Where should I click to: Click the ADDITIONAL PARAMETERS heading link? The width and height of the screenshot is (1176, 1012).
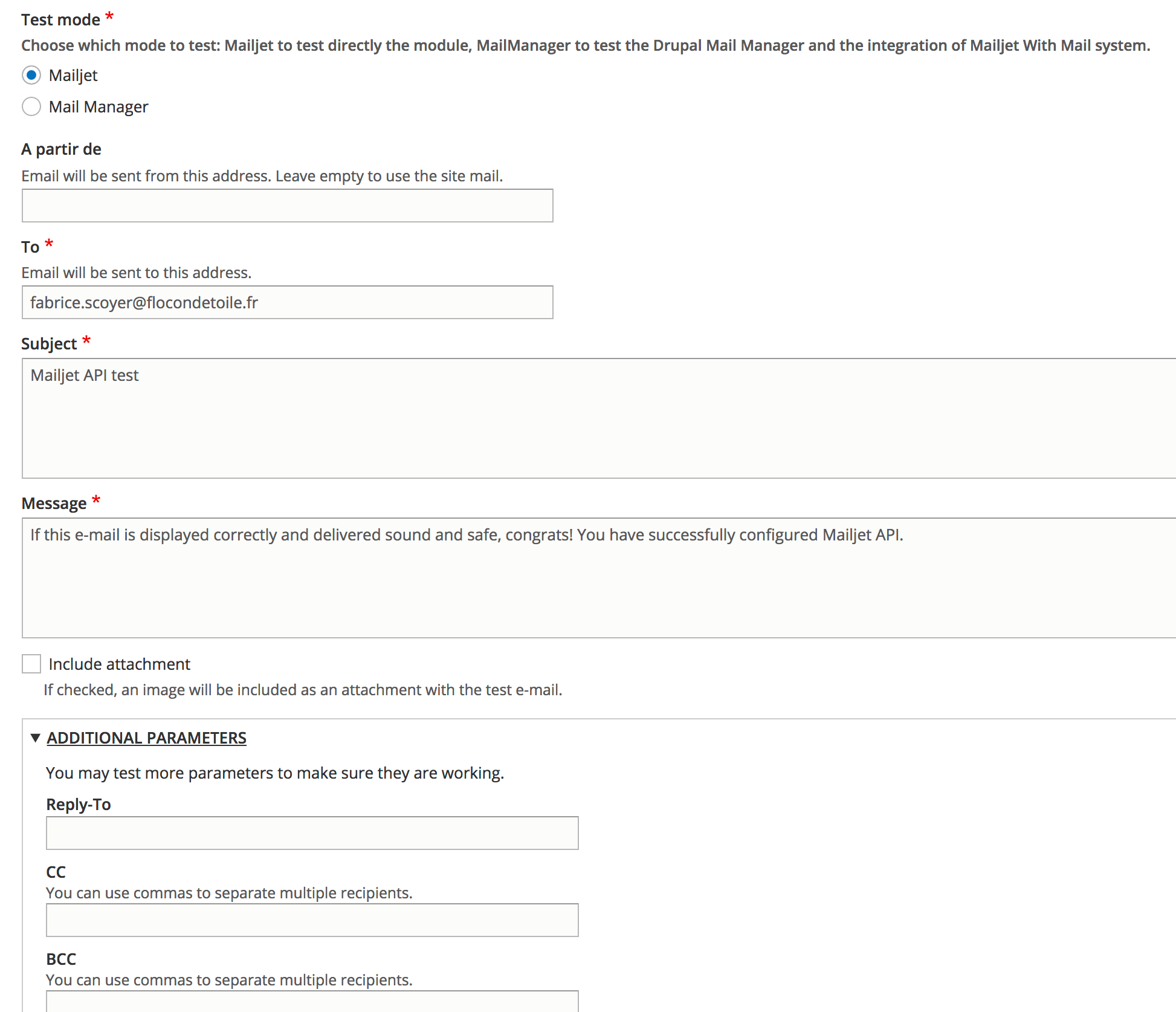click(146, 738)
